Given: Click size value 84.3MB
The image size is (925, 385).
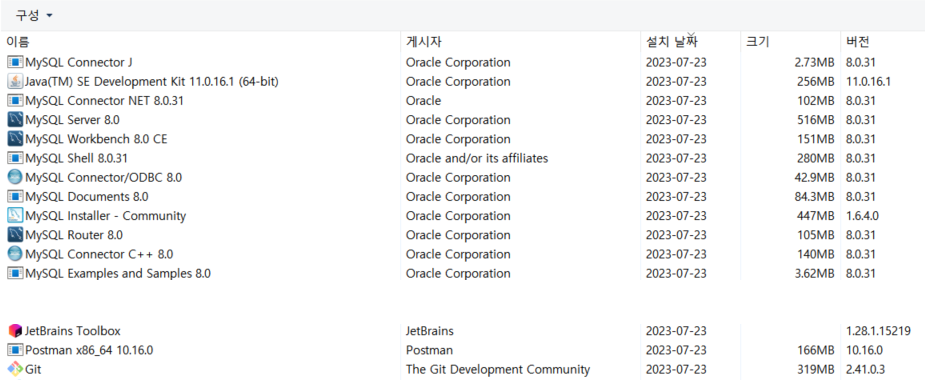Looking at the screenshot, I should tap(814, 197).
